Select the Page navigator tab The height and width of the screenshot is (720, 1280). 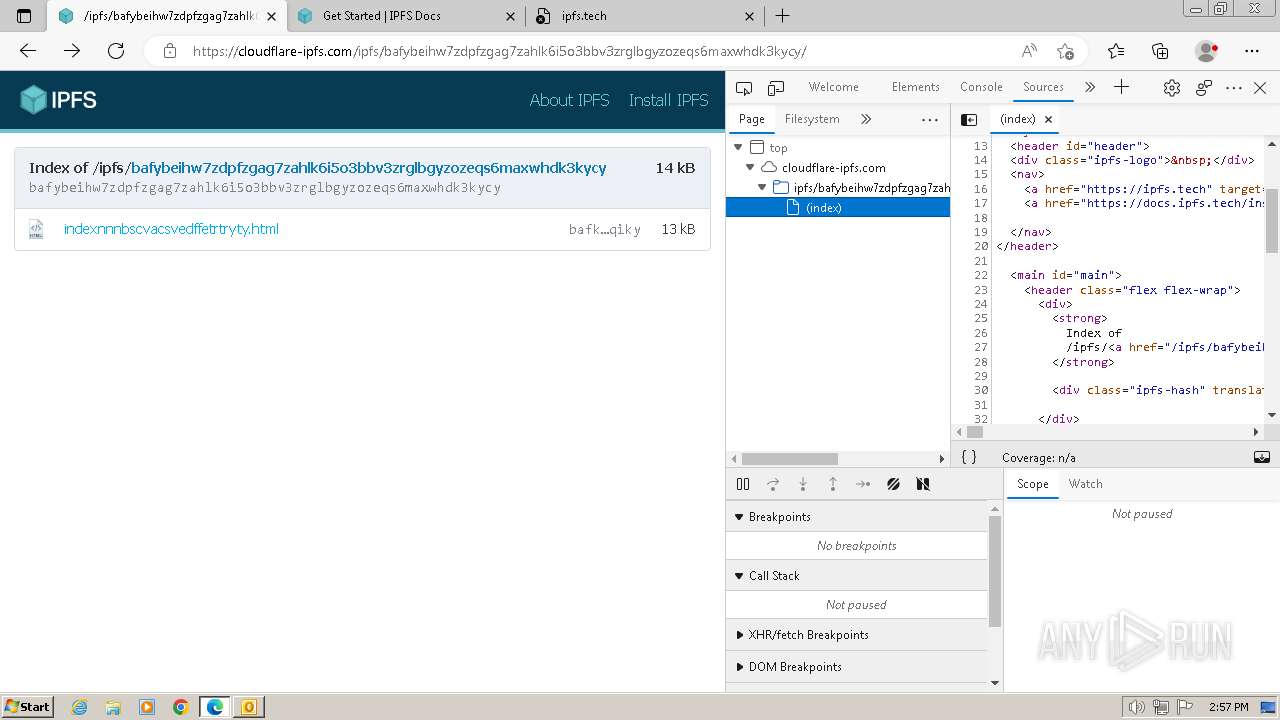(751, 119)
